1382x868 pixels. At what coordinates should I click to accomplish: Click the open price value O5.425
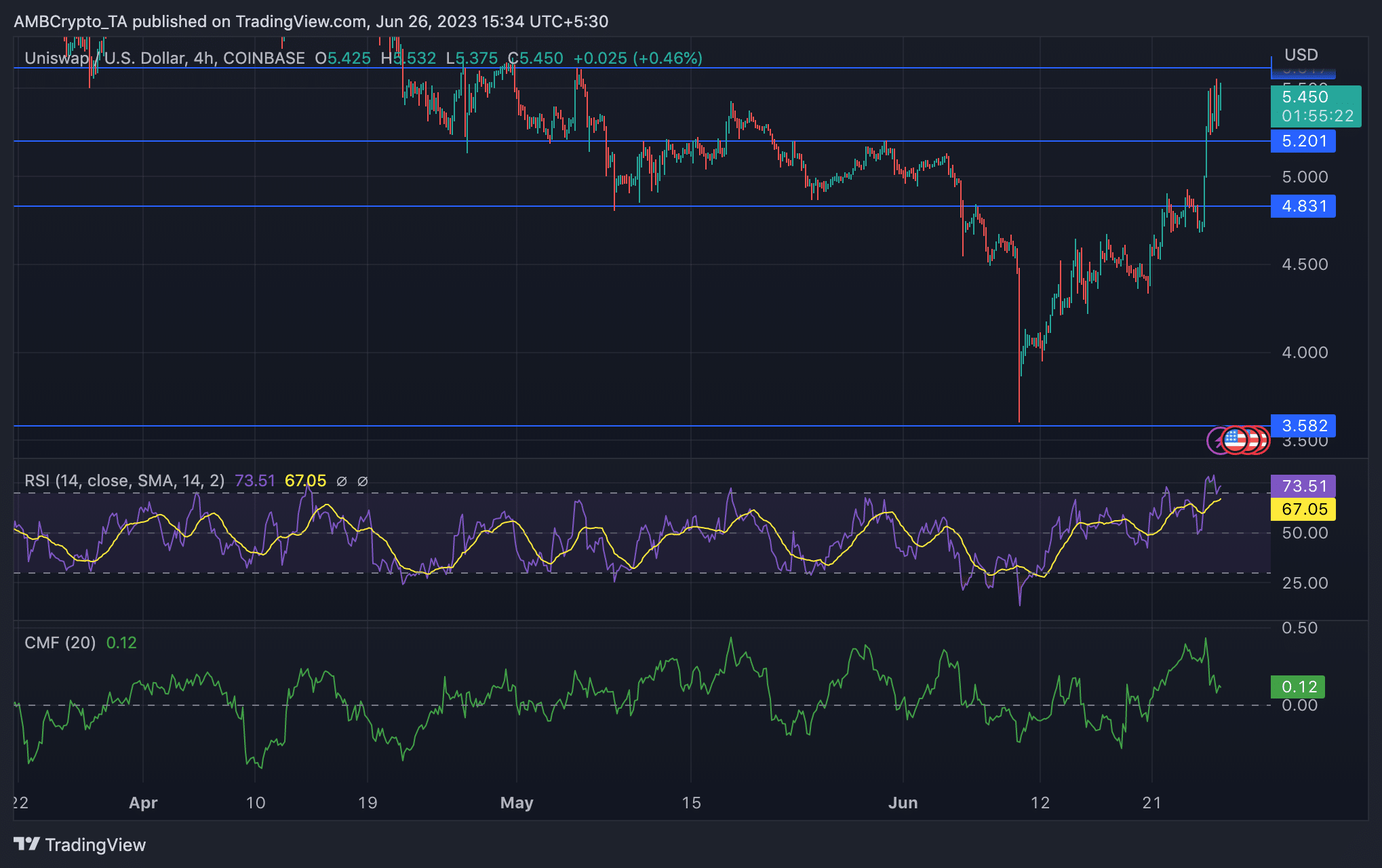pos(343,58)
